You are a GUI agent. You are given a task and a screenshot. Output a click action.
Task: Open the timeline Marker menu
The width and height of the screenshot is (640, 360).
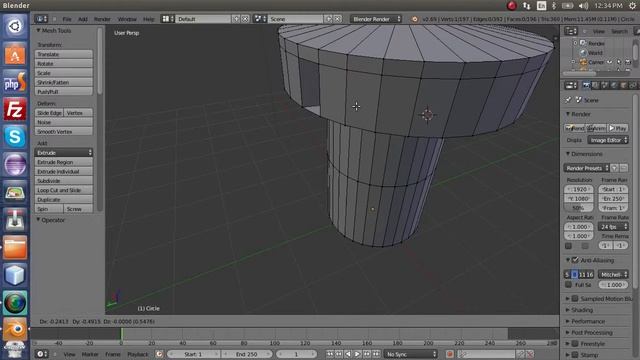pos(90,354)
